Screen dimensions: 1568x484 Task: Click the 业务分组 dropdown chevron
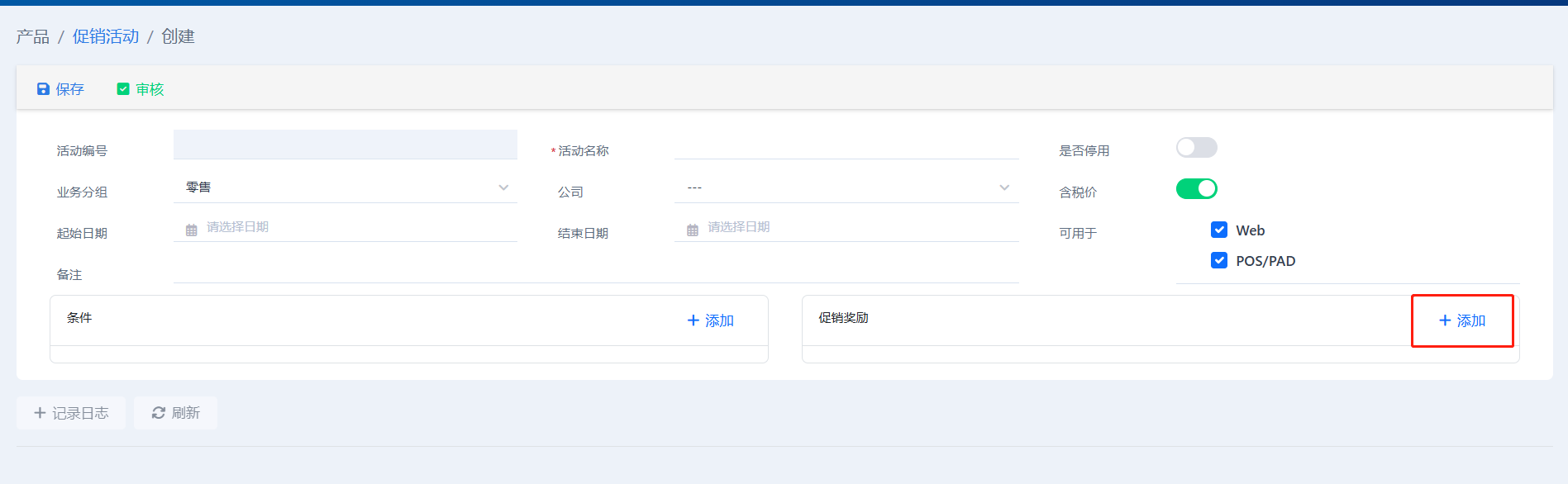pos(503,187)
